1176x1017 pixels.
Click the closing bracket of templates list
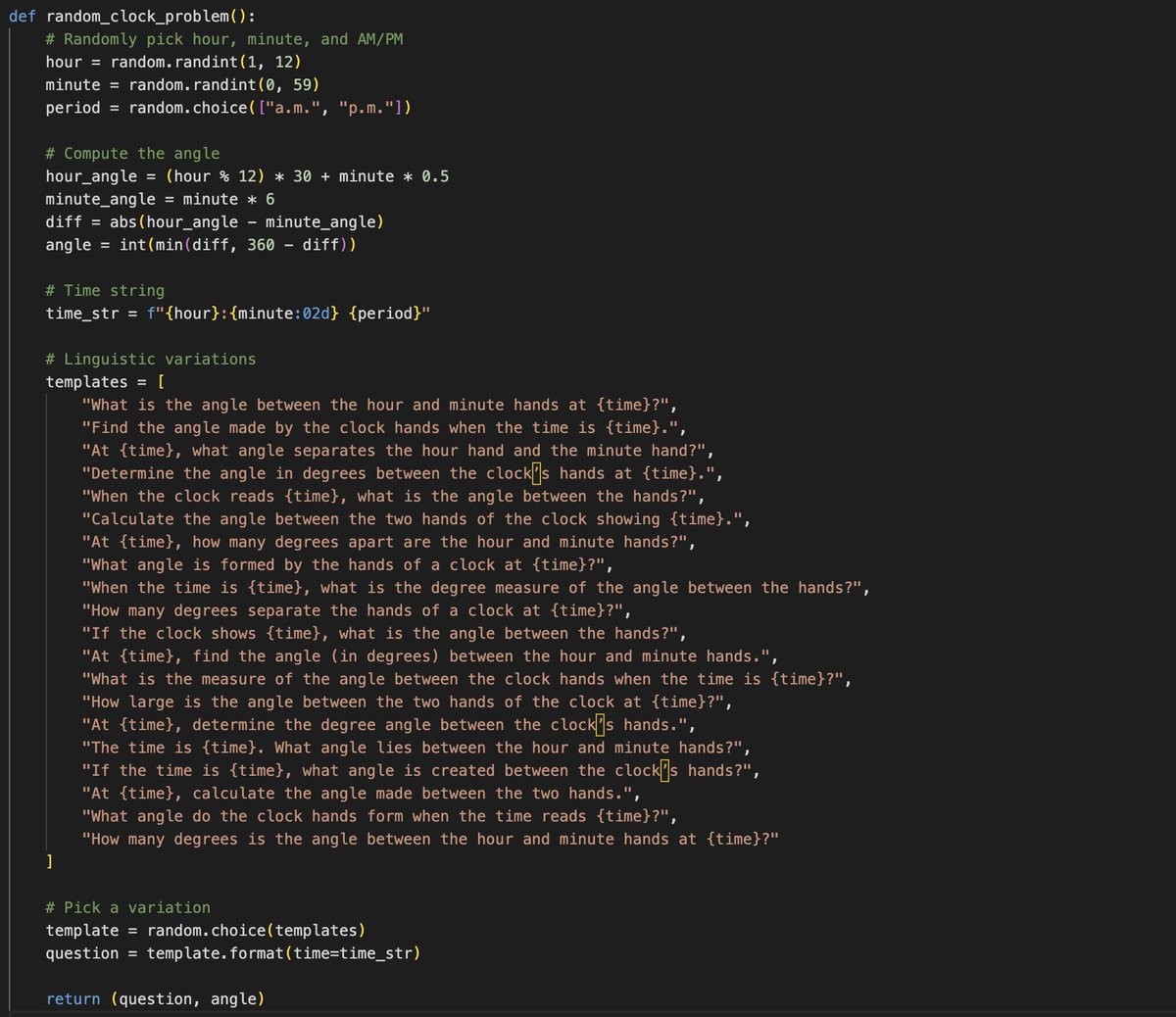click(x=50, y=862)
